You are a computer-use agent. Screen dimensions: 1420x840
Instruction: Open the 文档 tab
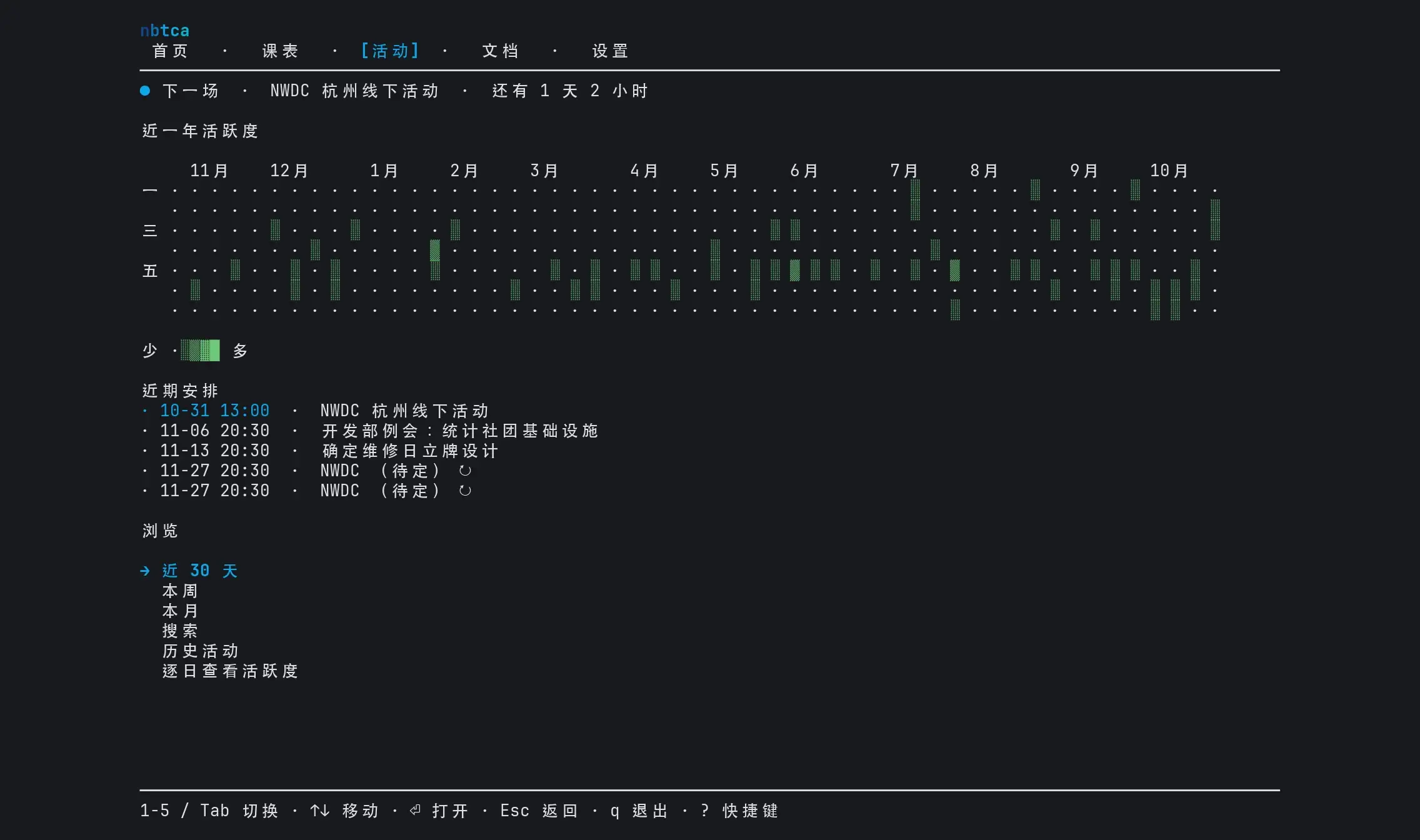(x=500, y=51)
